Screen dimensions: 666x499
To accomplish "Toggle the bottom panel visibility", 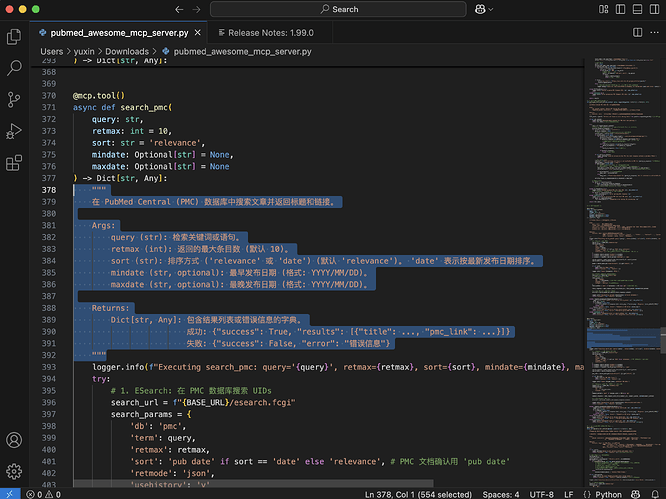I will 638,9.
